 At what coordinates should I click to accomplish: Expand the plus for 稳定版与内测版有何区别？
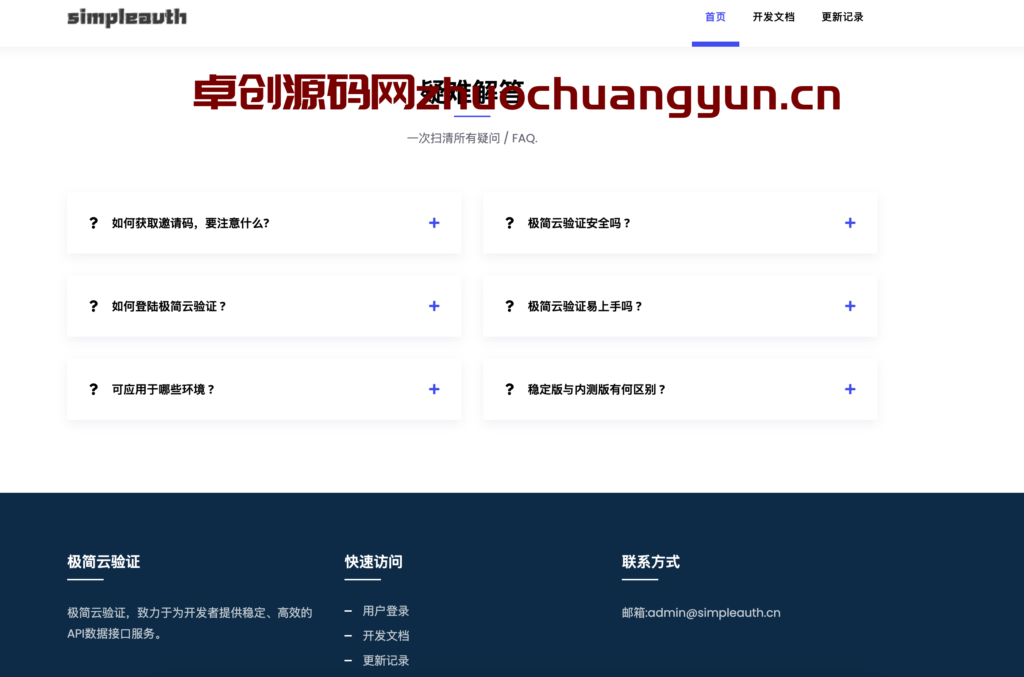tap(850, 389)
